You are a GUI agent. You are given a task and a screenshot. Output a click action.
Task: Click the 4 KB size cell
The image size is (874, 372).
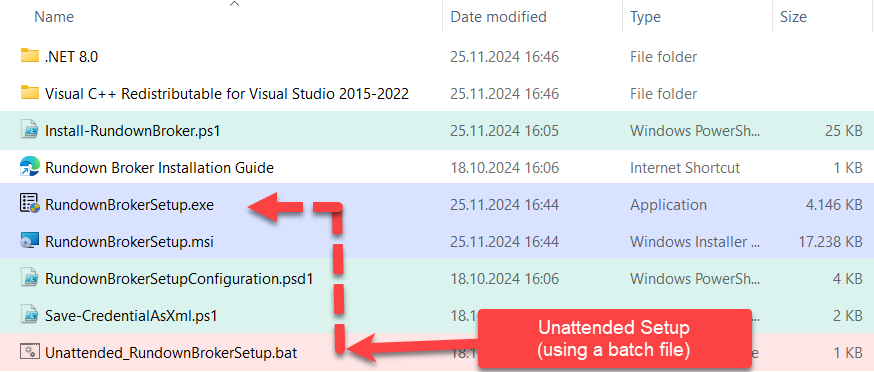click(847, 279)
